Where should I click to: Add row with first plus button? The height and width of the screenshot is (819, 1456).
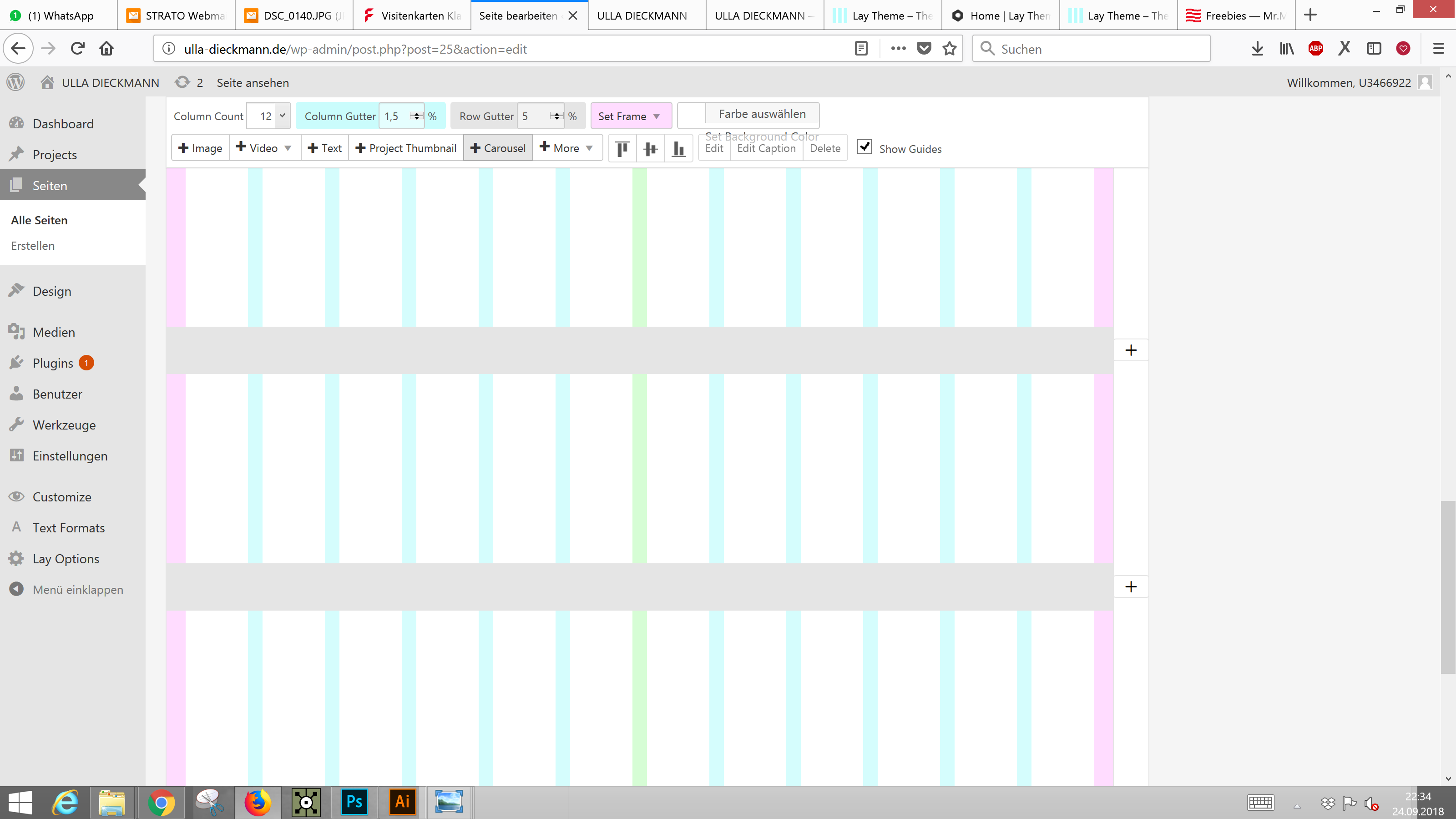[1130, 350]
